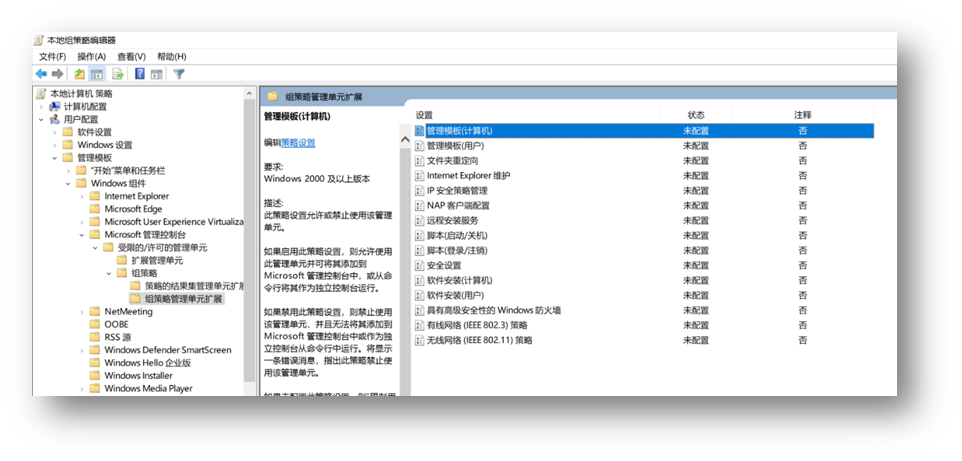
Task: Select 扩展管理单元 tree item
Action: coord(157,260)
